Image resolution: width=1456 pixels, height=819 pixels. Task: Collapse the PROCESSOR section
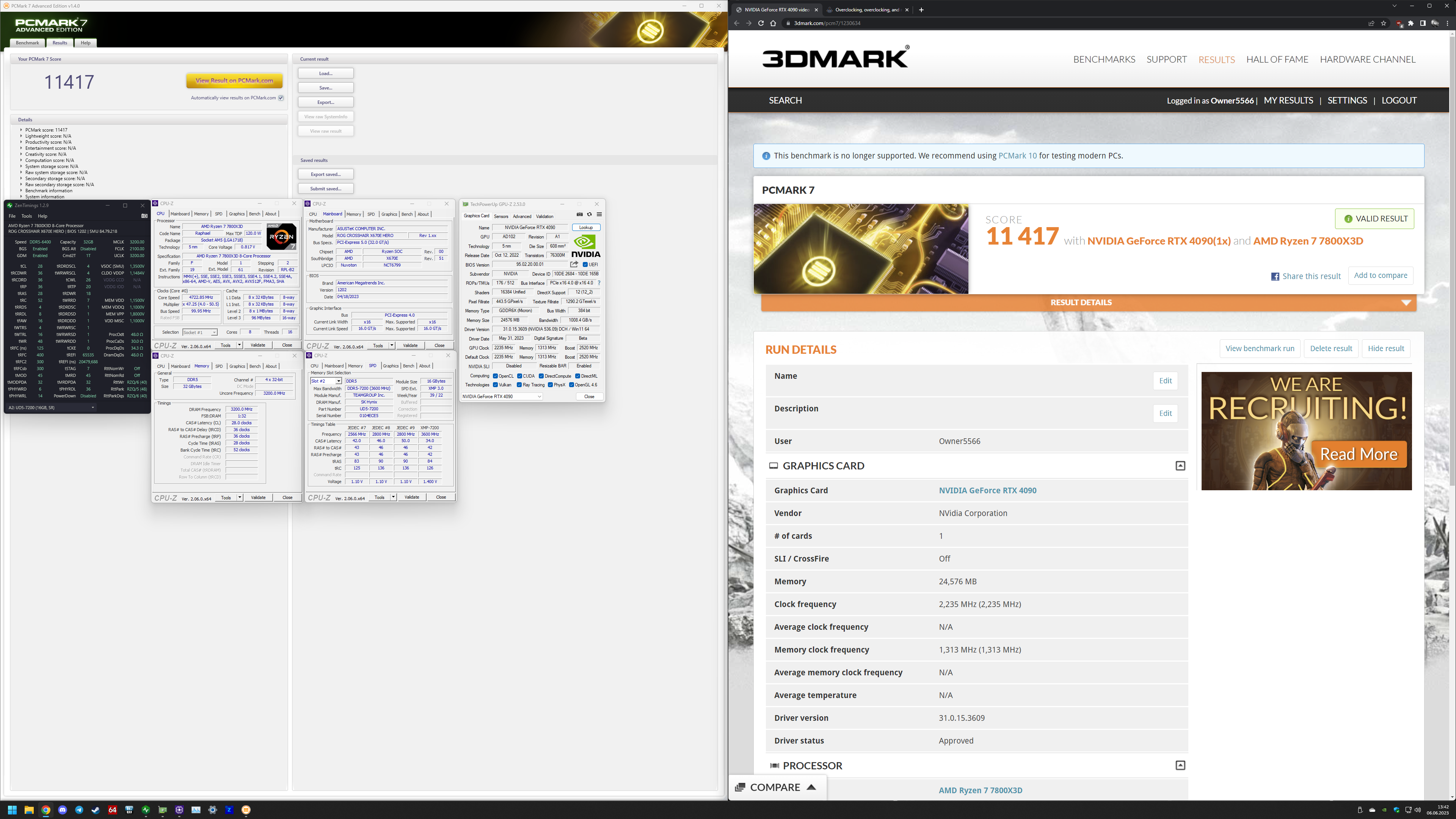[1180, 765]
